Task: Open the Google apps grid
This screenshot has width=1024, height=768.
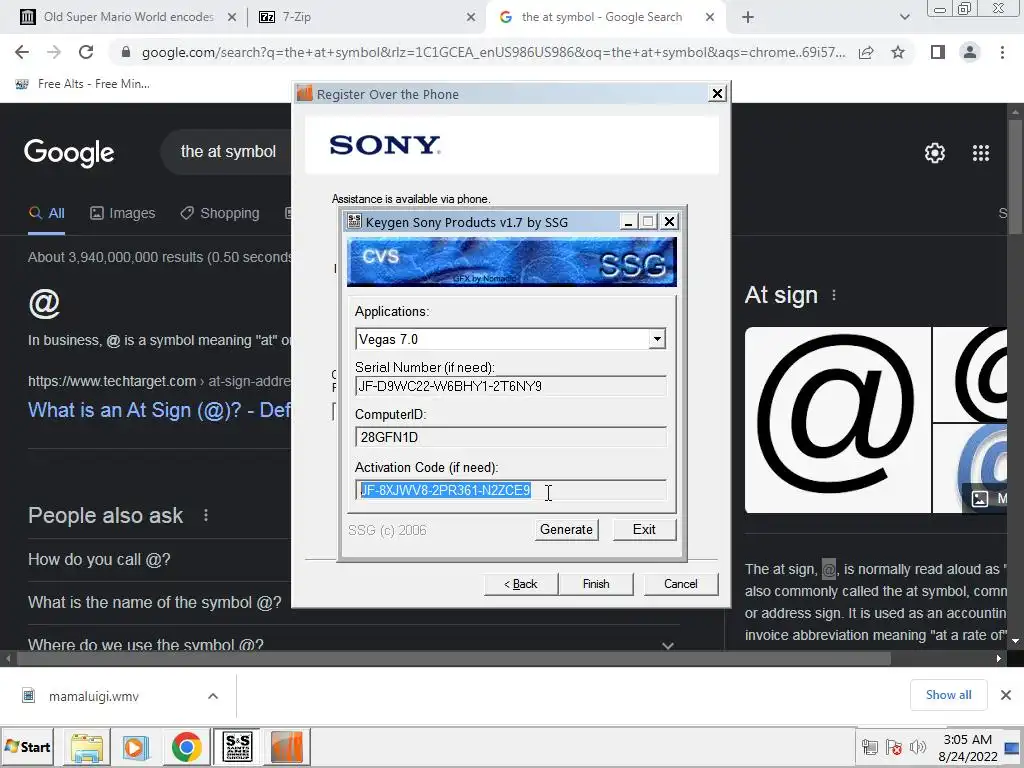Action: pyautogui.click(x=981, y=153)
